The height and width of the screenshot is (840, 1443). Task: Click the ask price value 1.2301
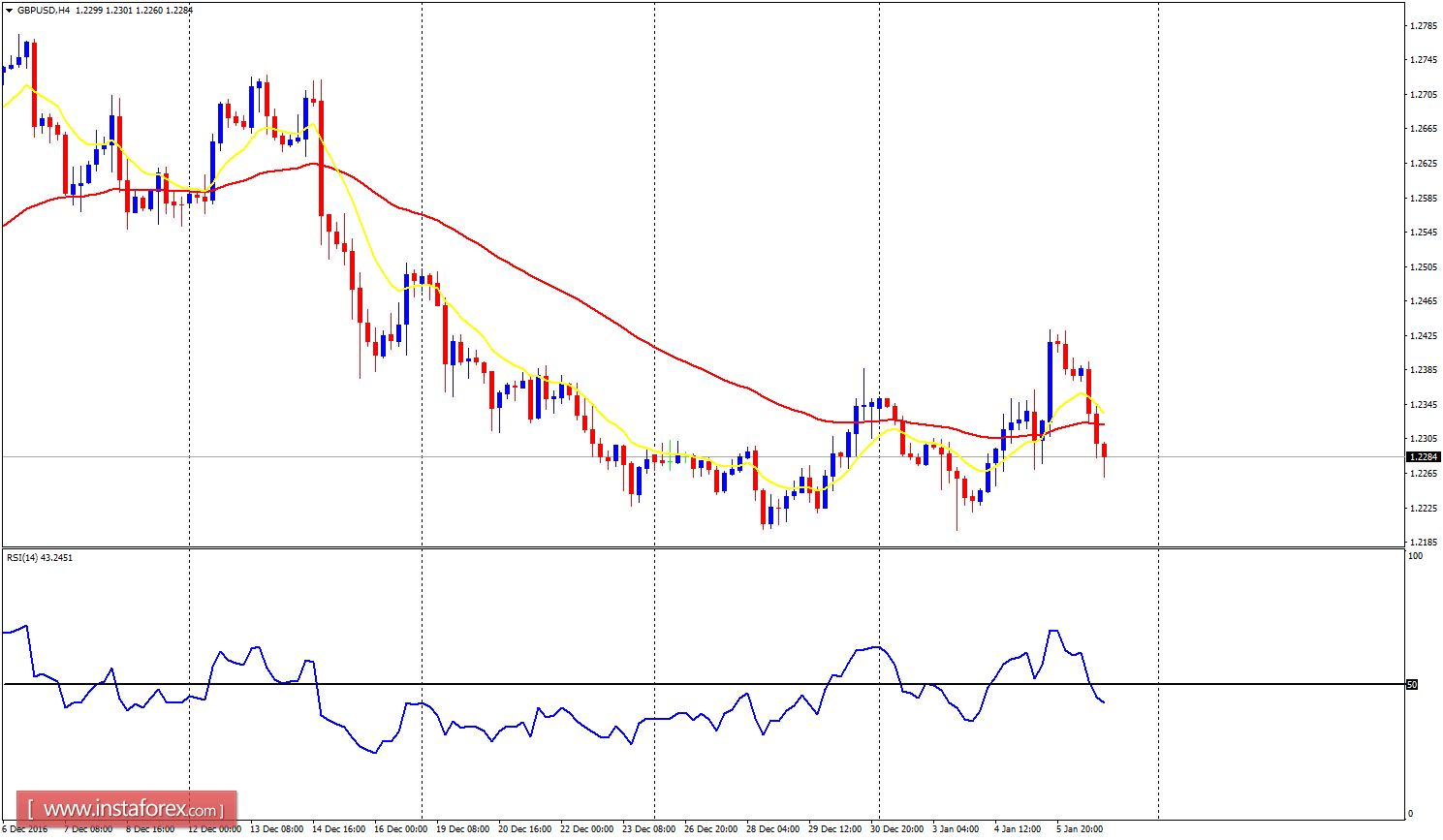117,9
